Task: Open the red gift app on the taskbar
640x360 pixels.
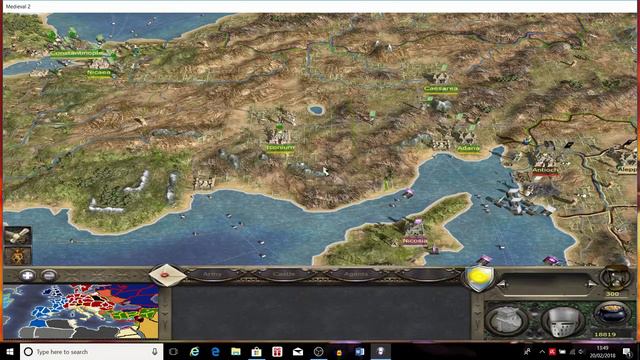Action: (277, 351)
